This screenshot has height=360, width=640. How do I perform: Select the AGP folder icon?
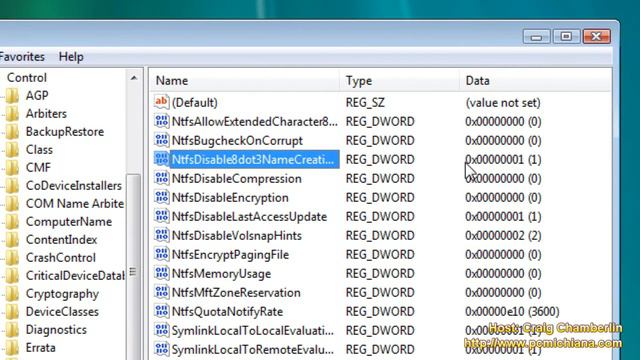(12, 96)
